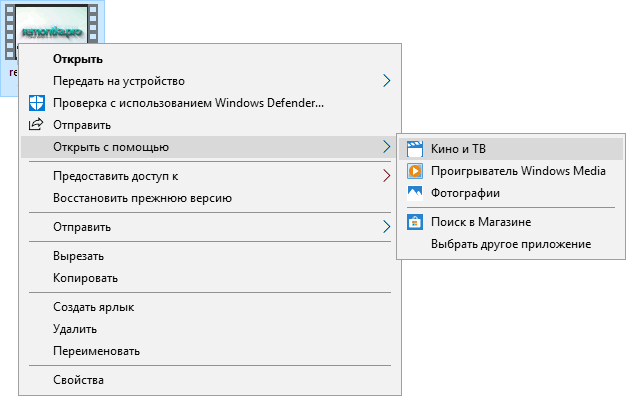
Task: Choose Удалить from the menu
Action: click(x=211, y=329)
